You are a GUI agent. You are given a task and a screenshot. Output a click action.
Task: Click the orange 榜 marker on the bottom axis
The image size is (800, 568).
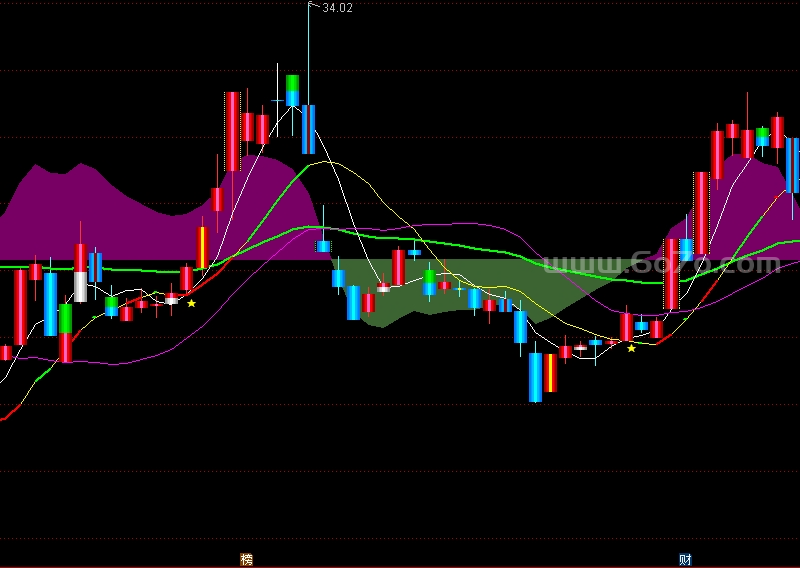[x=246, y=559]
